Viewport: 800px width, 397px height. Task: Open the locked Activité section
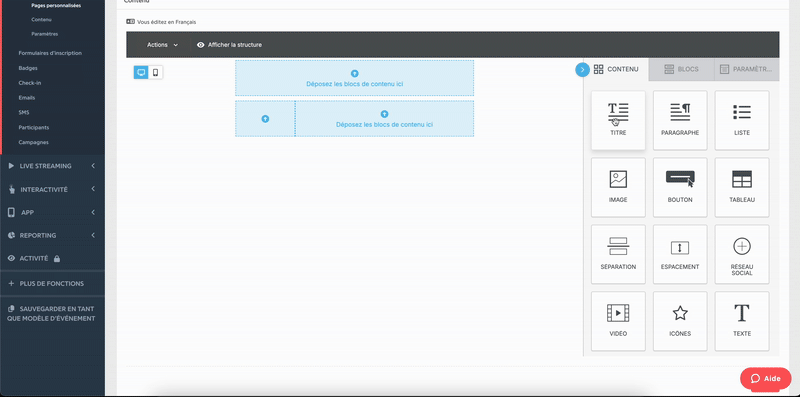(x=52, y=258)
